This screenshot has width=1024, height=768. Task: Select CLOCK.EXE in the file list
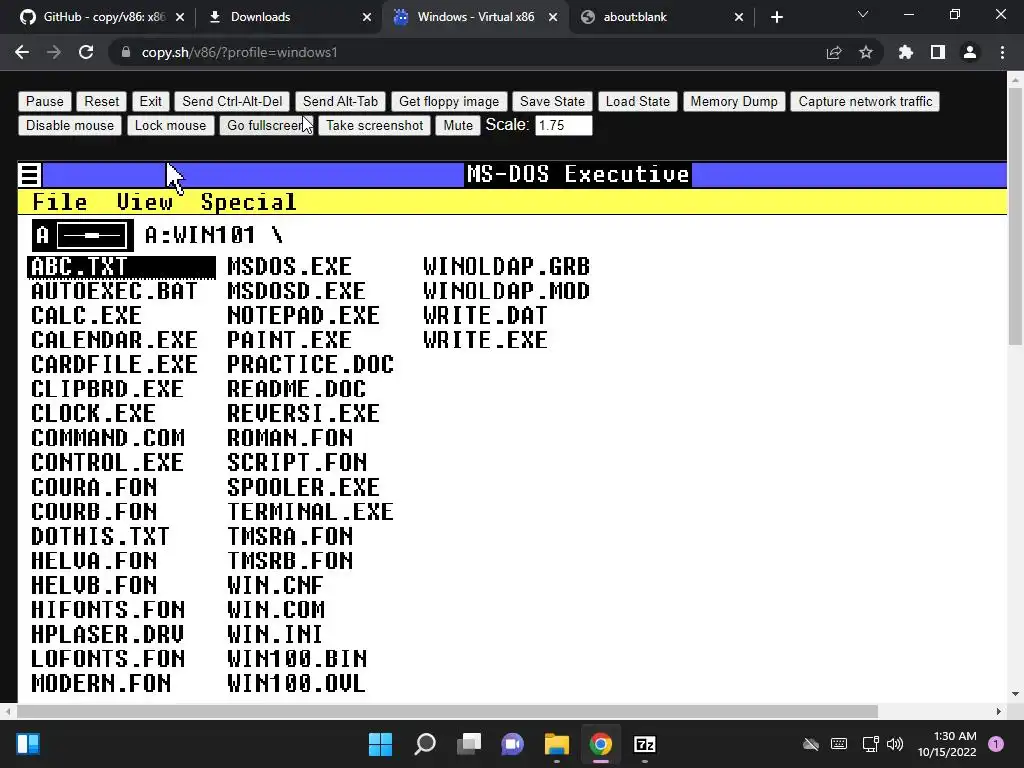coord(93,414)
